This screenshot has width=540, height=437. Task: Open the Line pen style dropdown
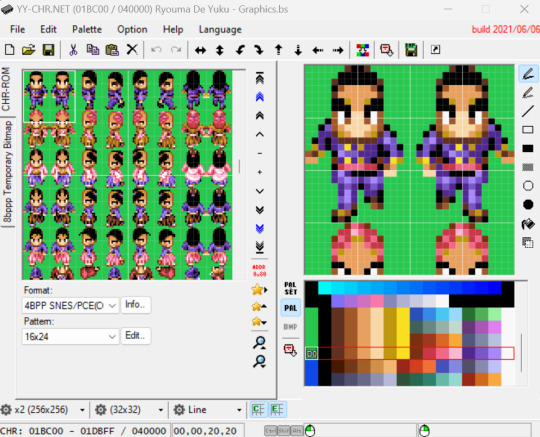pos(208,410)
